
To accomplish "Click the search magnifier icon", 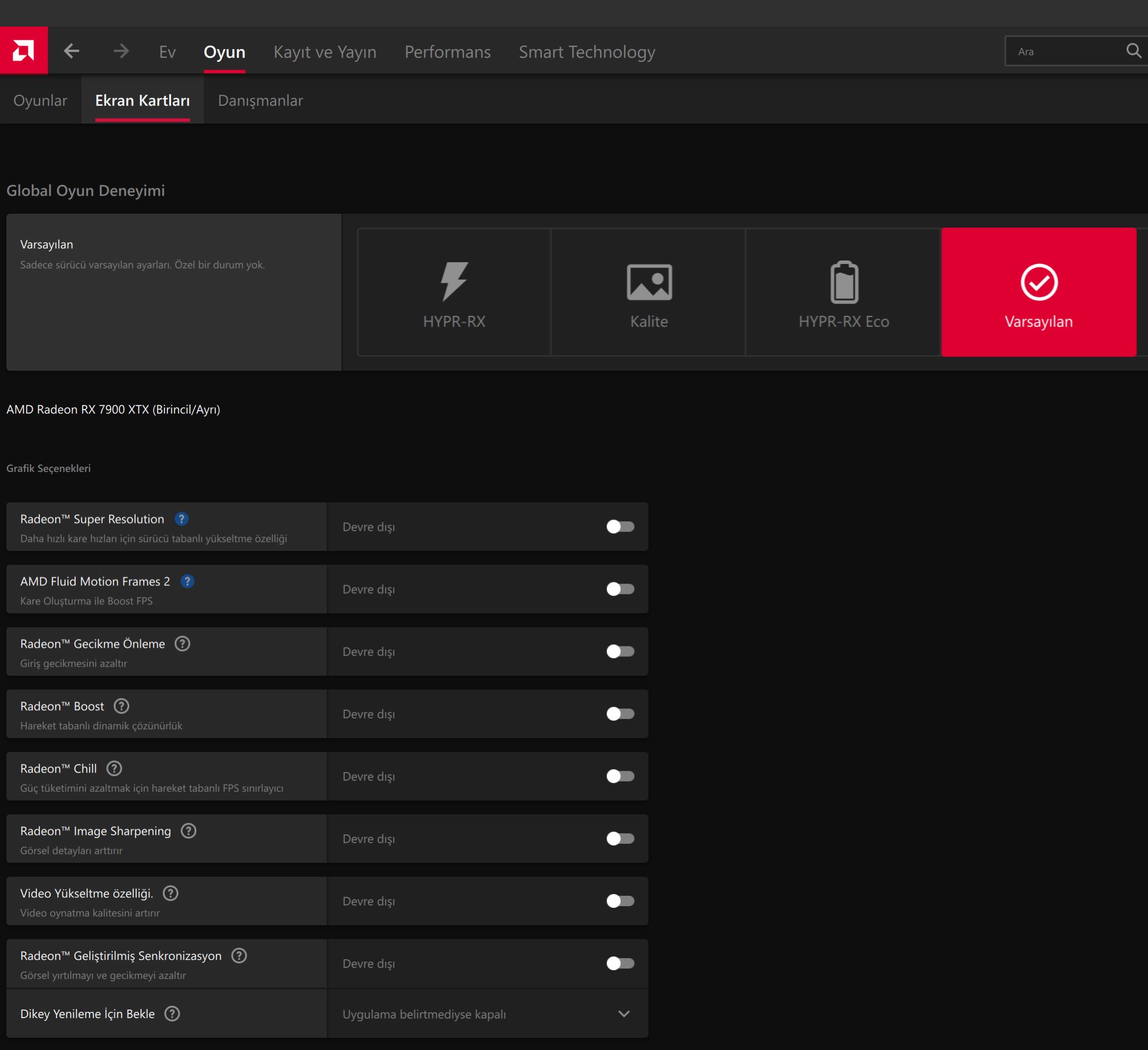I will (1134, 51).
